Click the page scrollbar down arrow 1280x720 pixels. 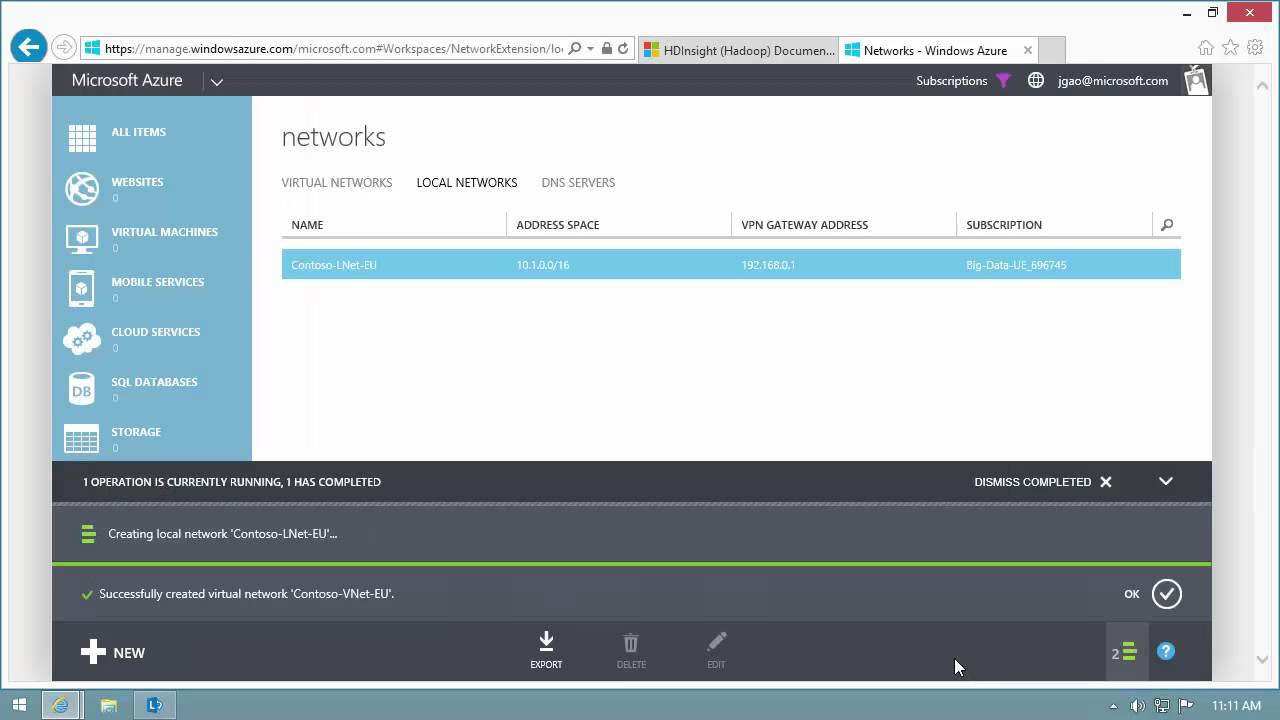[x=1263, y=660]
